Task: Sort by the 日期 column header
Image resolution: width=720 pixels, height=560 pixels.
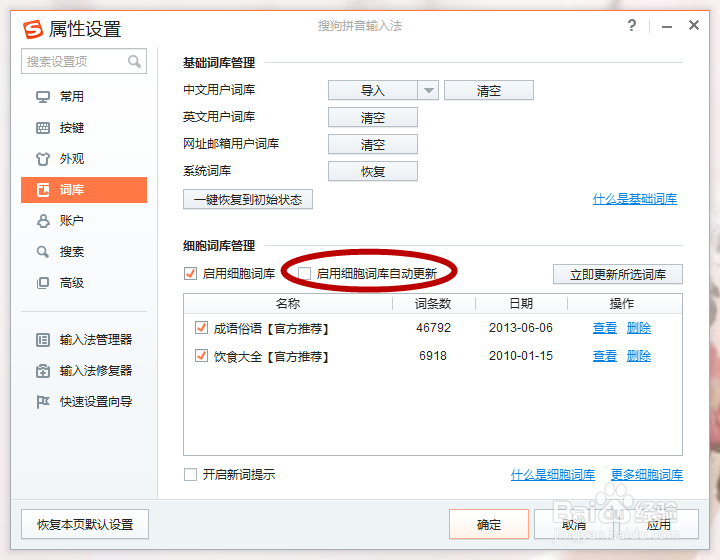Action: [521, 303]
